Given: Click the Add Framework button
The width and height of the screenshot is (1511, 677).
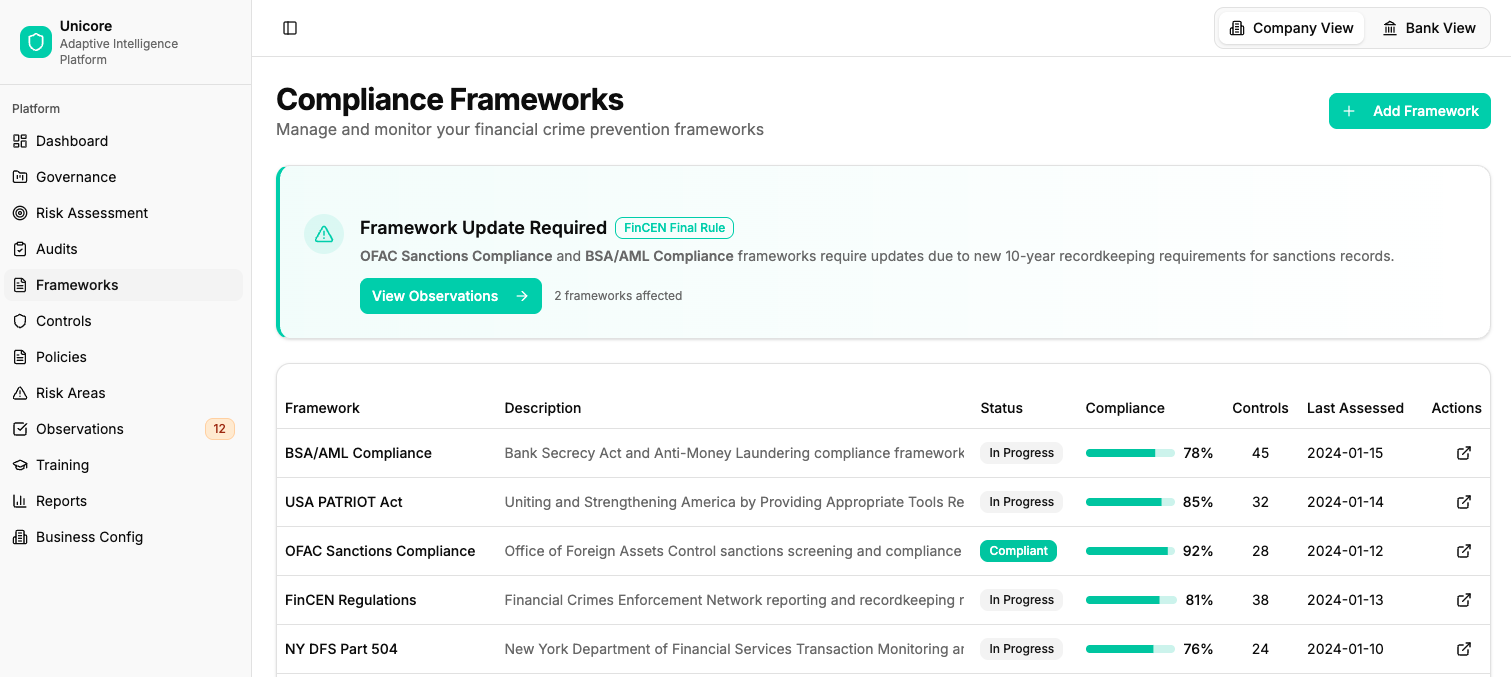Looking at the screenshot, I should (x=1409, y=111).
